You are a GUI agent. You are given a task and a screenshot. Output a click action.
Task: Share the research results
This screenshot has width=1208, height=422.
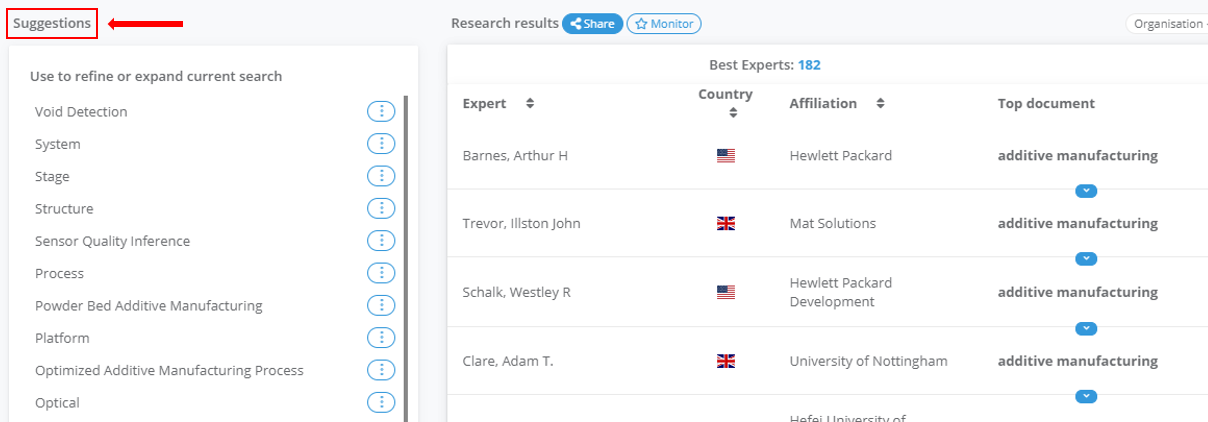(592, 24)
